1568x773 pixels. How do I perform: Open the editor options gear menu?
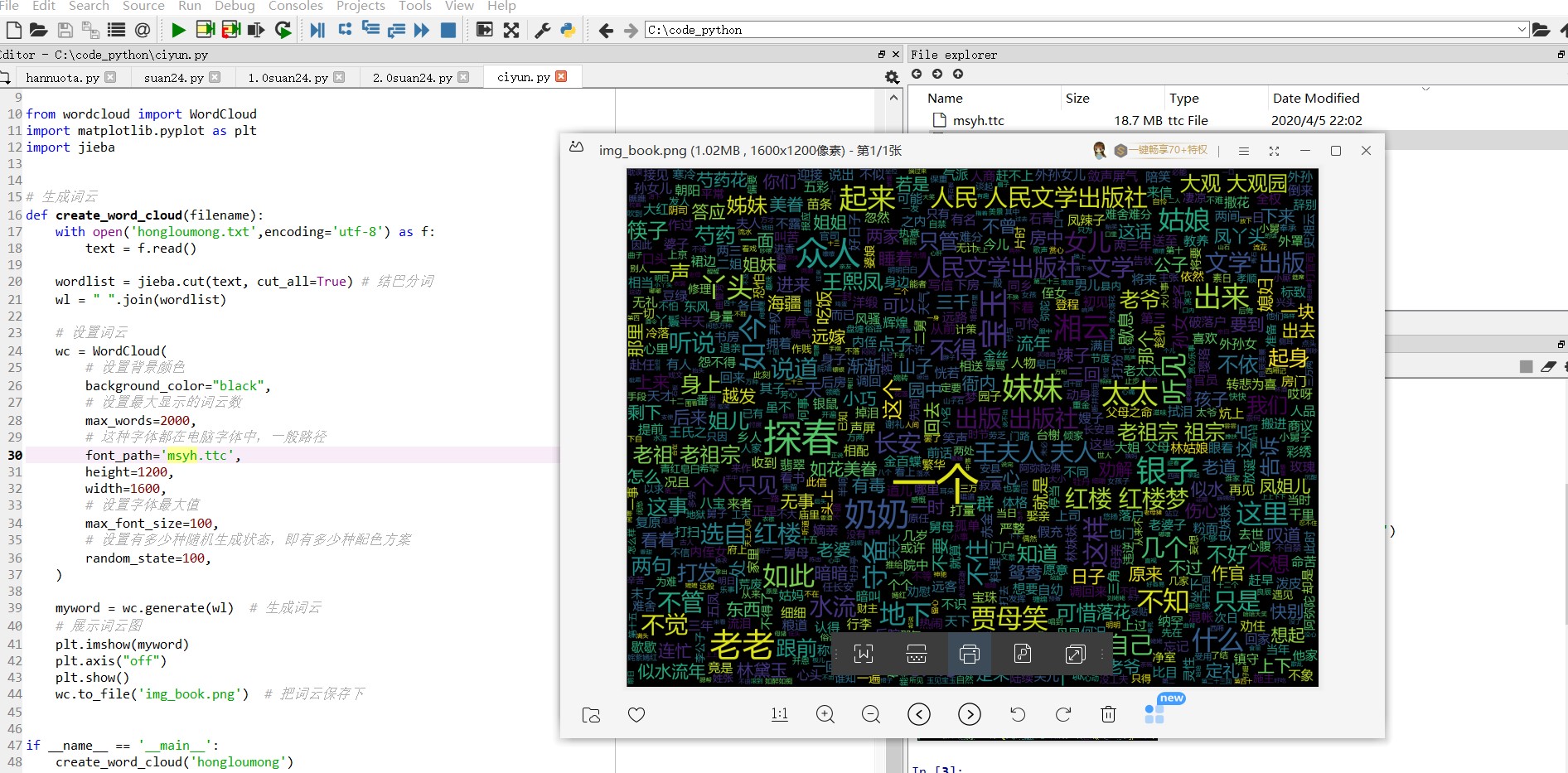[892, 77]
